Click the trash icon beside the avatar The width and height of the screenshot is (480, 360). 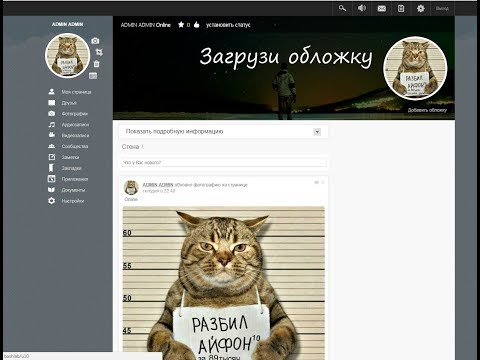point(96,64)
